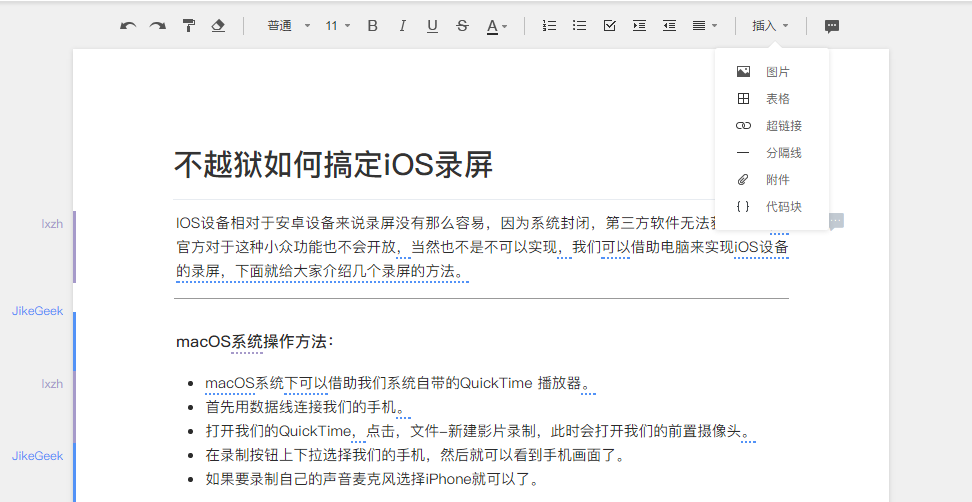The width and height of the screenshot is (972, 502).
Task: Insert a numbered list
Action: coord(549,26)
